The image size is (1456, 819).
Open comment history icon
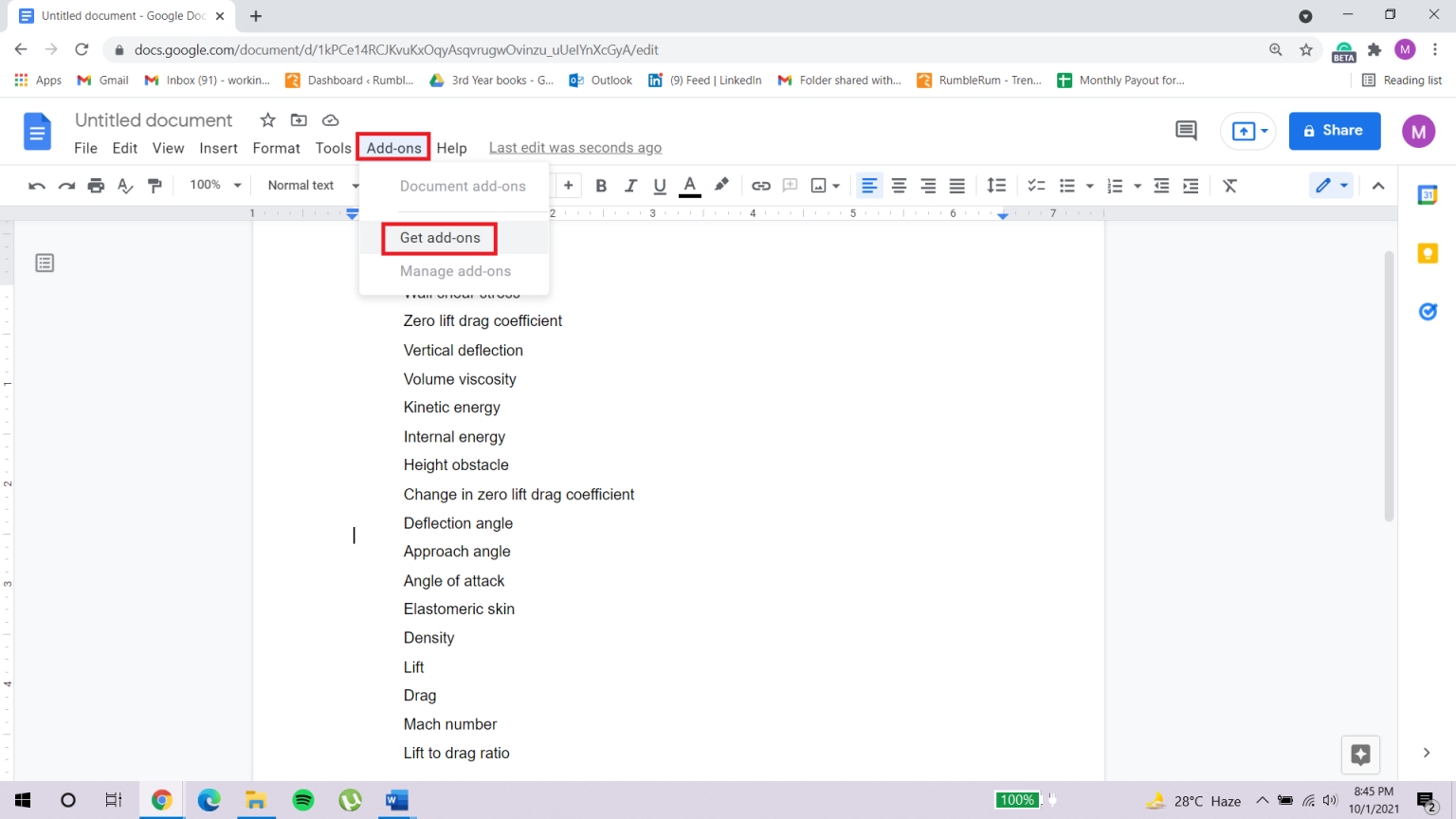coord(1186,131)
